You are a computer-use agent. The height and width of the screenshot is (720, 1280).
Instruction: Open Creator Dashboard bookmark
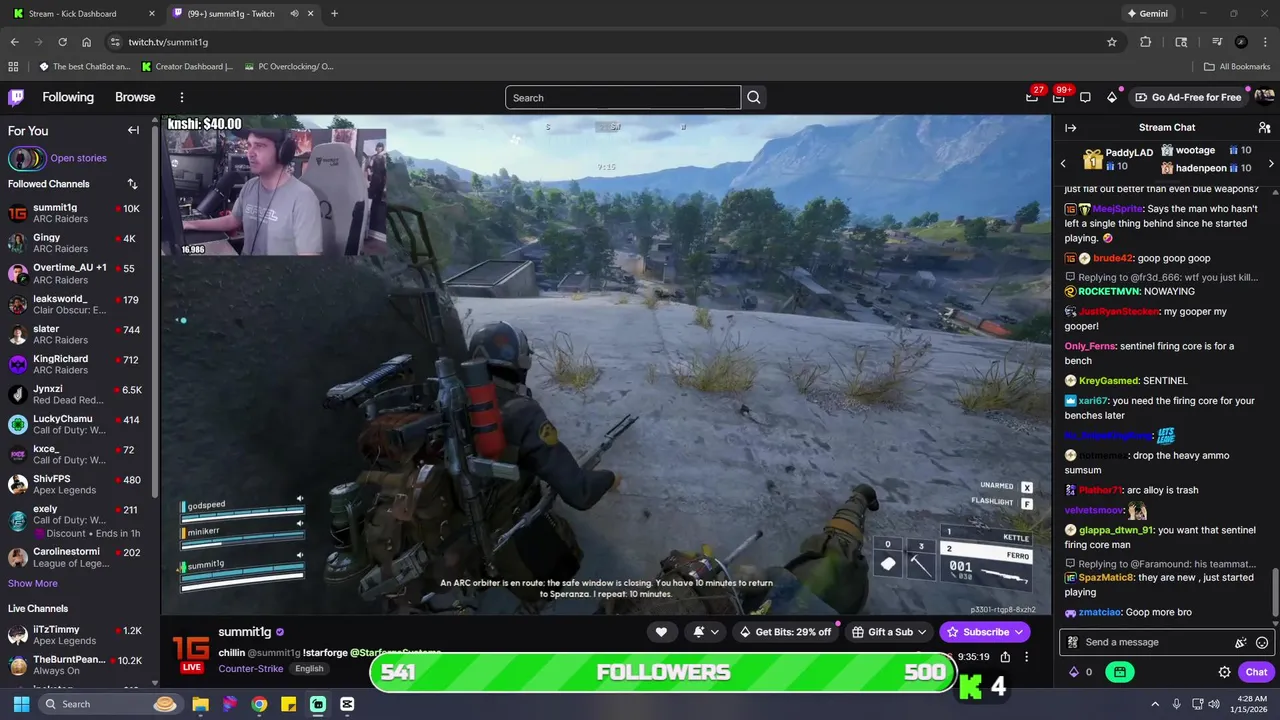point(187,67)
